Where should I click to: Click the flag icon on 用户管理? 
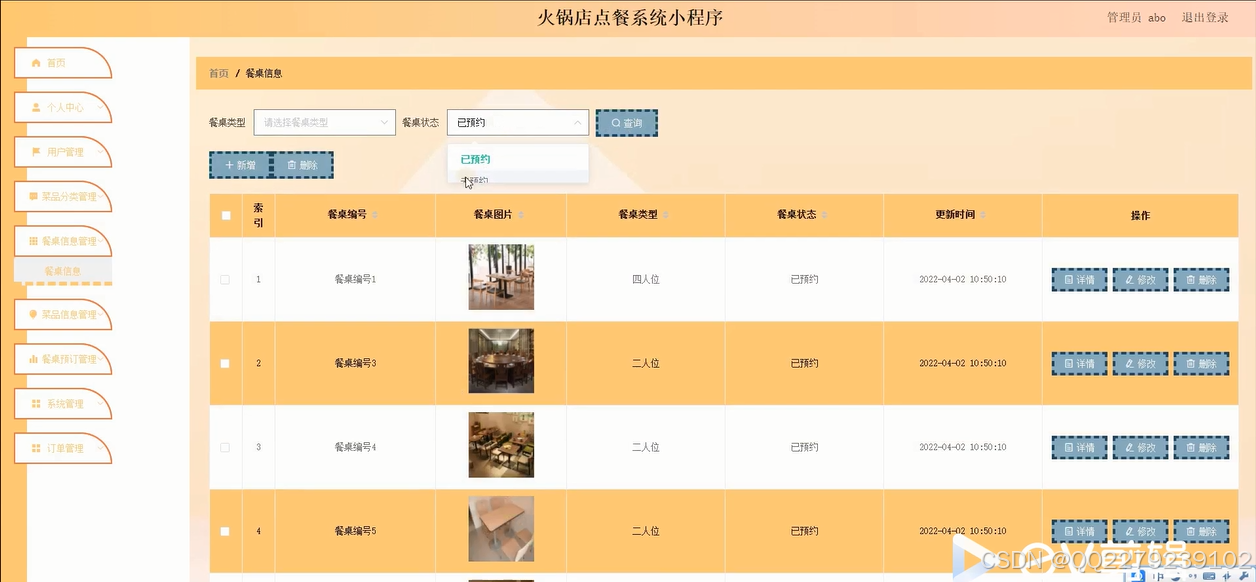35,152
